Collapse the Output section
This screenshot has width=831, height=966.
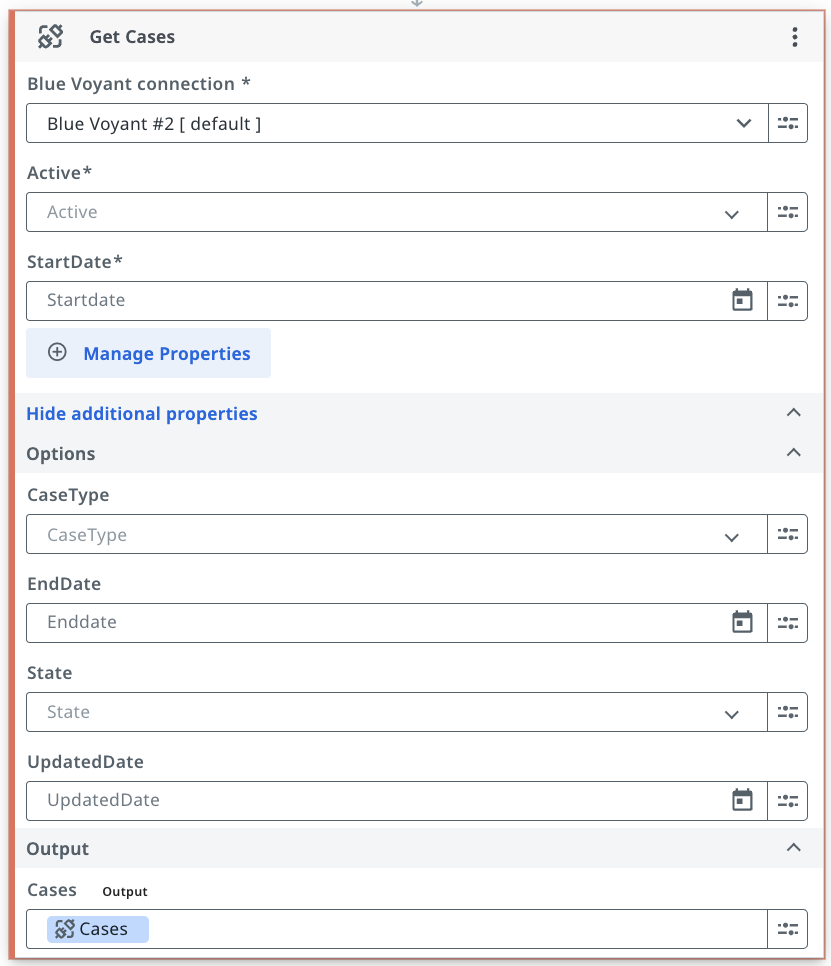click(x=794, y=848)
